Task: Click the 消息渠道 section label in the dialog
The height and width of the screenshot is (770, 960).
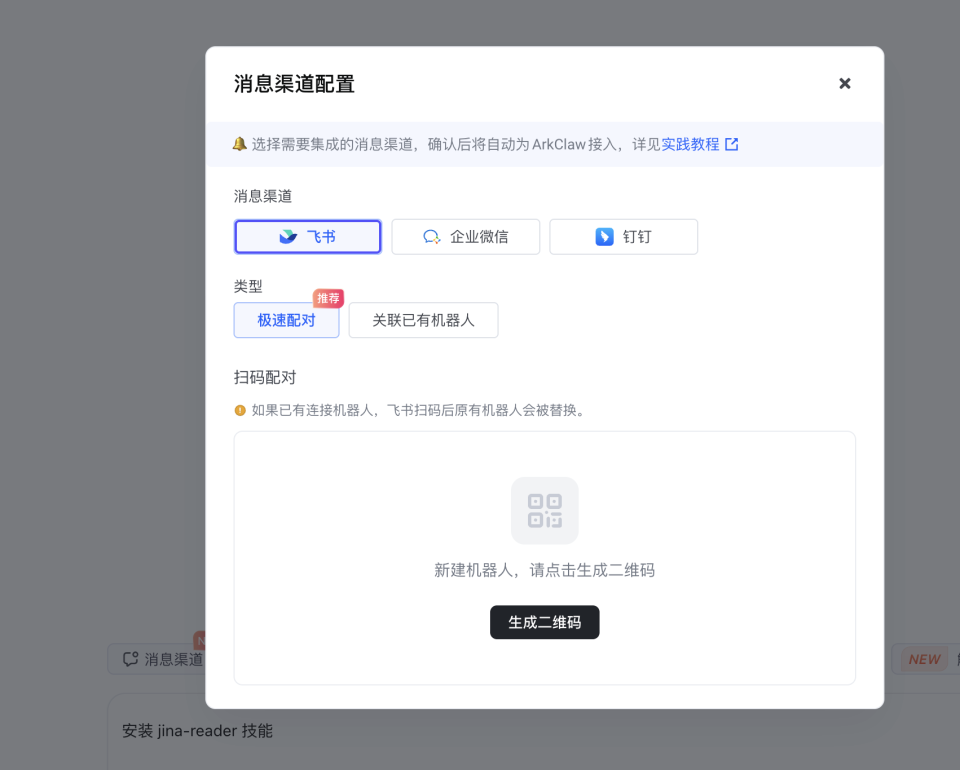Action: click(x=263, y=196)
